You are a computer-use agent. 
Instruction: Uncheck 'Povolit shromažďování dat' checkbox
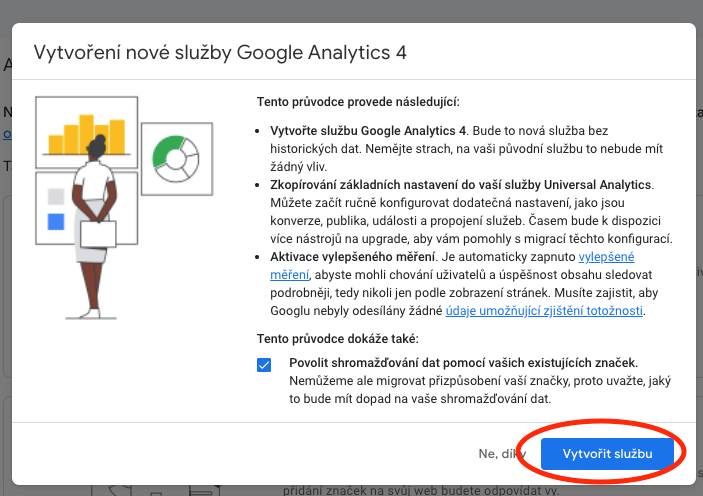264,365
